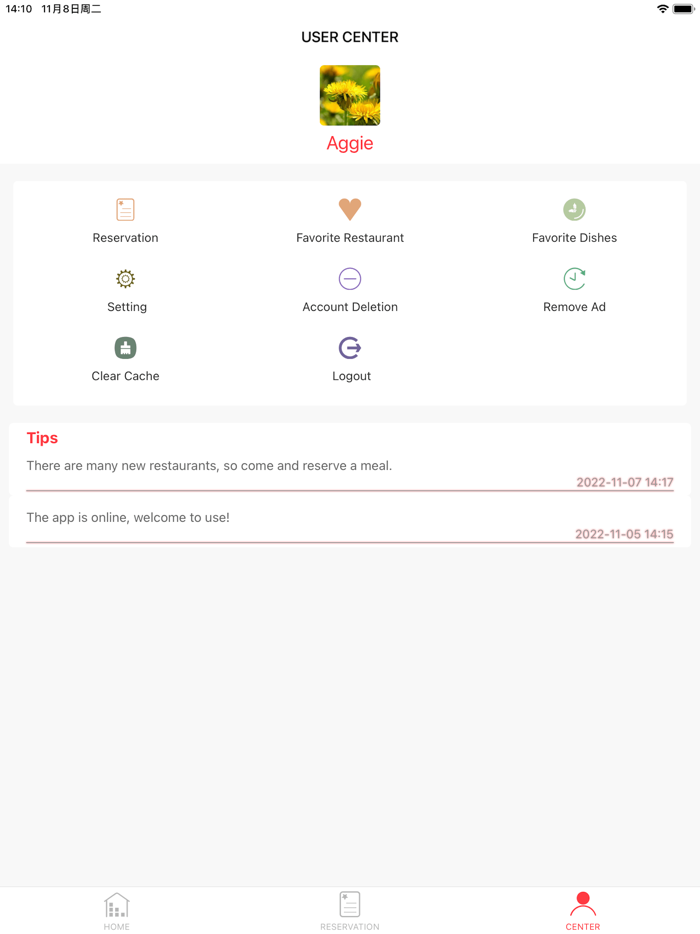Viewport: 700px width, 934px height.
Task: Switch to the Home tab
Action: point(117,910)
